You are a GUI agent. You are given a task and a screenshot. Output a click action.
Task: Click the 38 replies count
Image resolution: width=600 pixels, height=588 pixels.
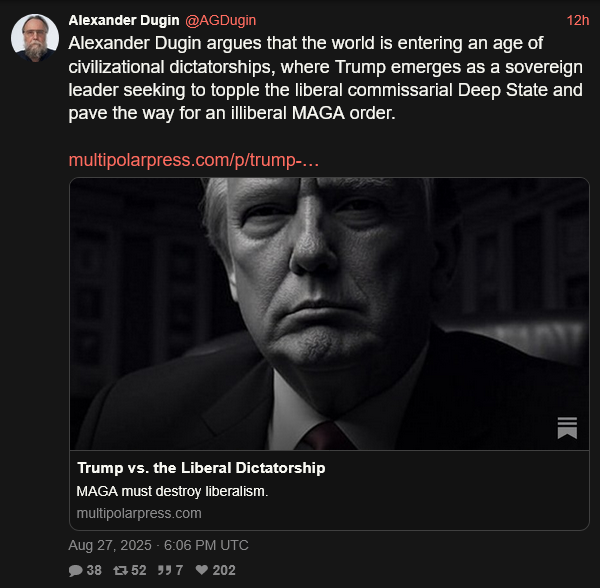94,570
